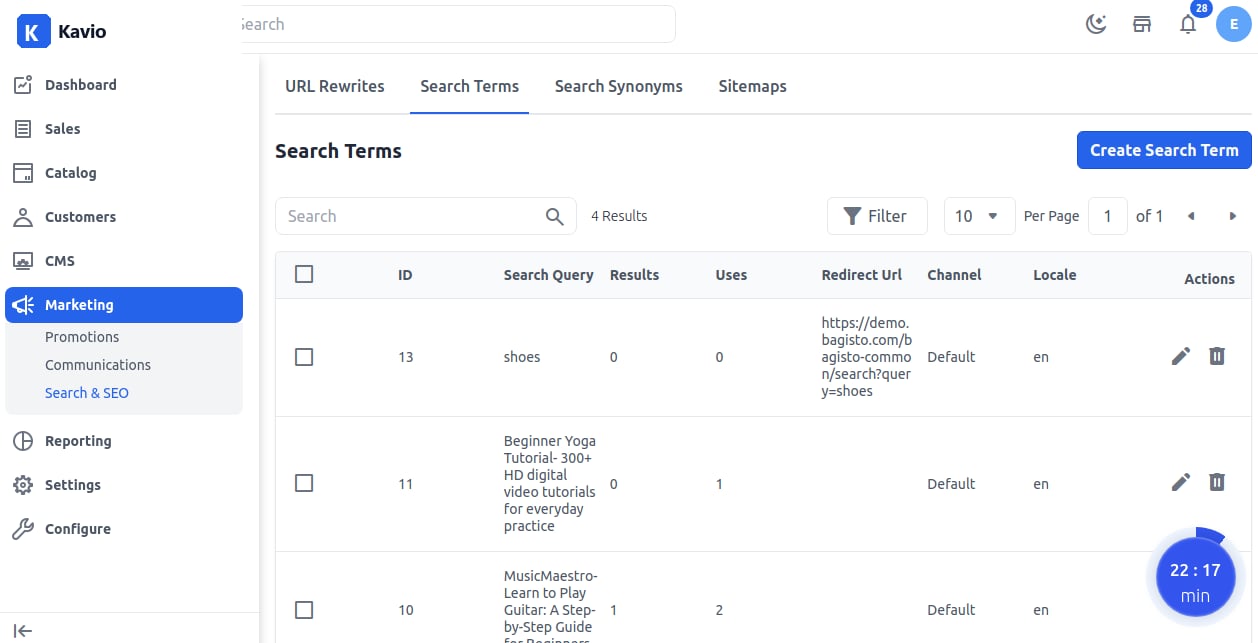The height and width of the screenshot is (643, 1258).
Task: Open the Search Synonyms tab
Action: [618, 86]
